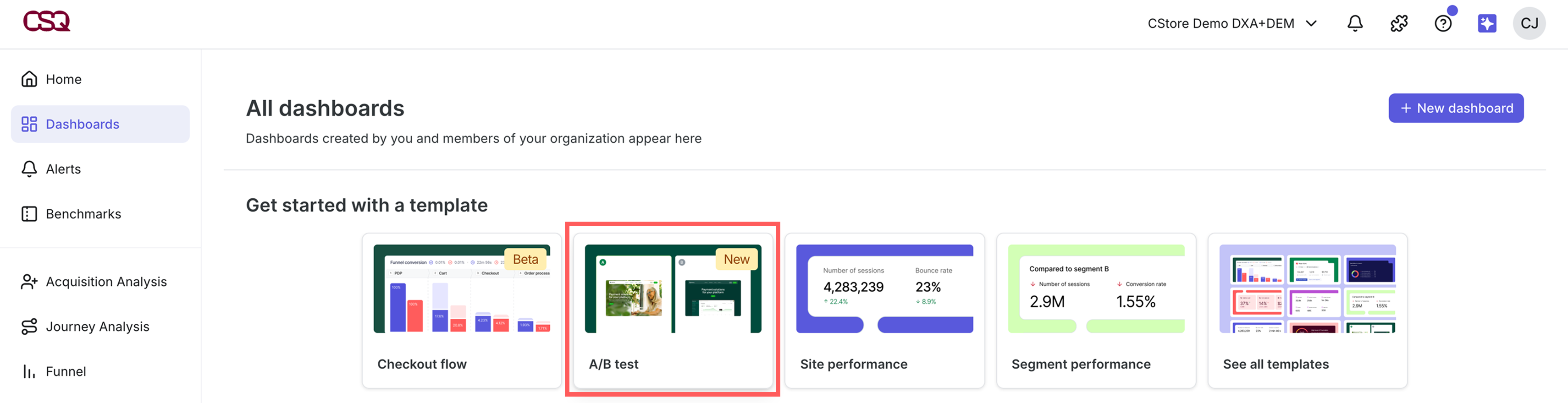Open the help question mark icon
Image resolution: width=1568 pixels, height=403 pixels.
coord(1443,23)
